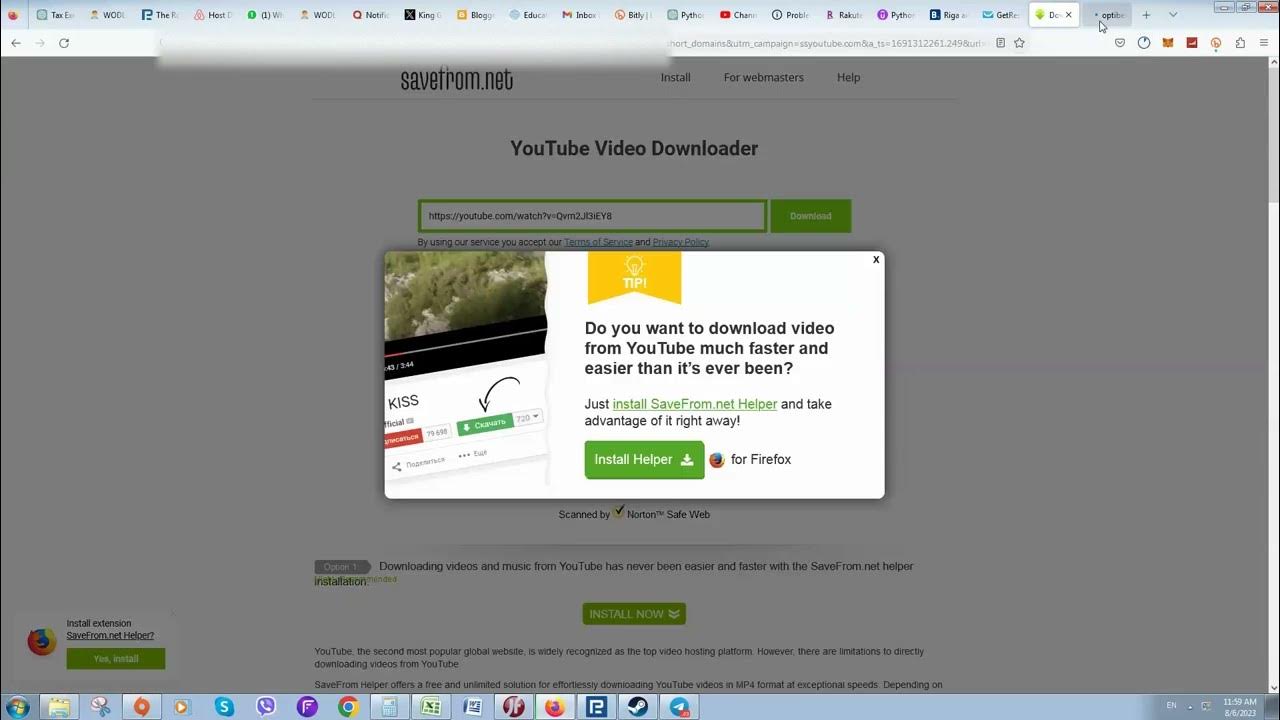Open the MetaMask fox extension

(1168, 43)
